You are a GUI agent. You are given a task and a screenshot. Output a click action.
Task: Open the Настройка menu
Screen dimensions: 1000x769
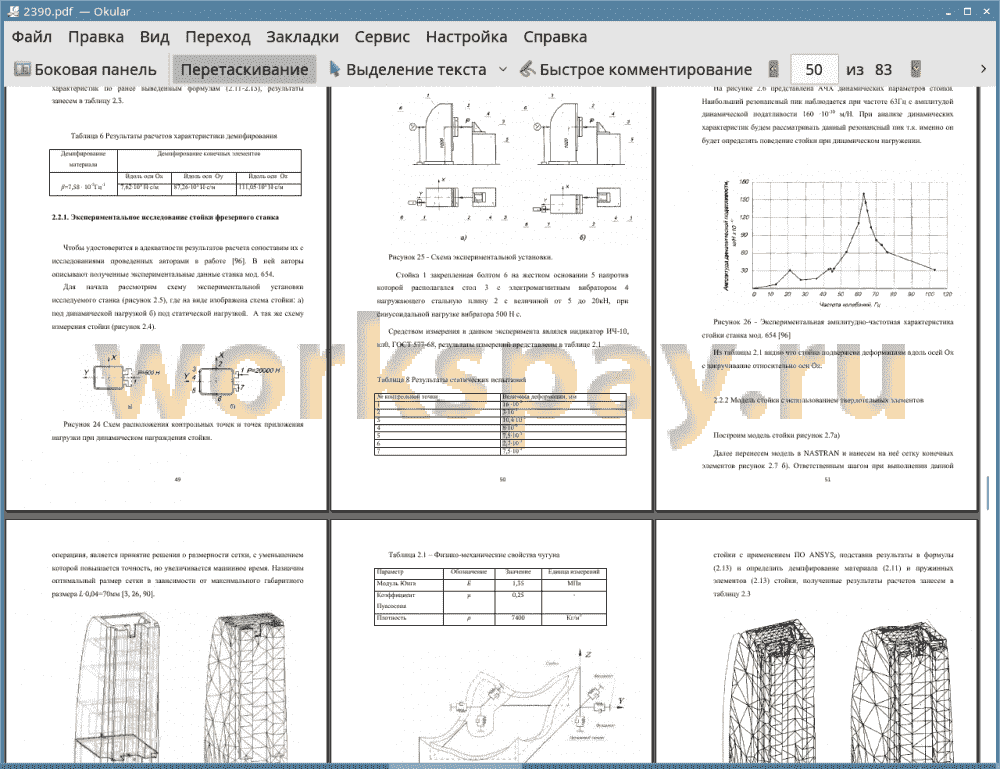point(466,37)
